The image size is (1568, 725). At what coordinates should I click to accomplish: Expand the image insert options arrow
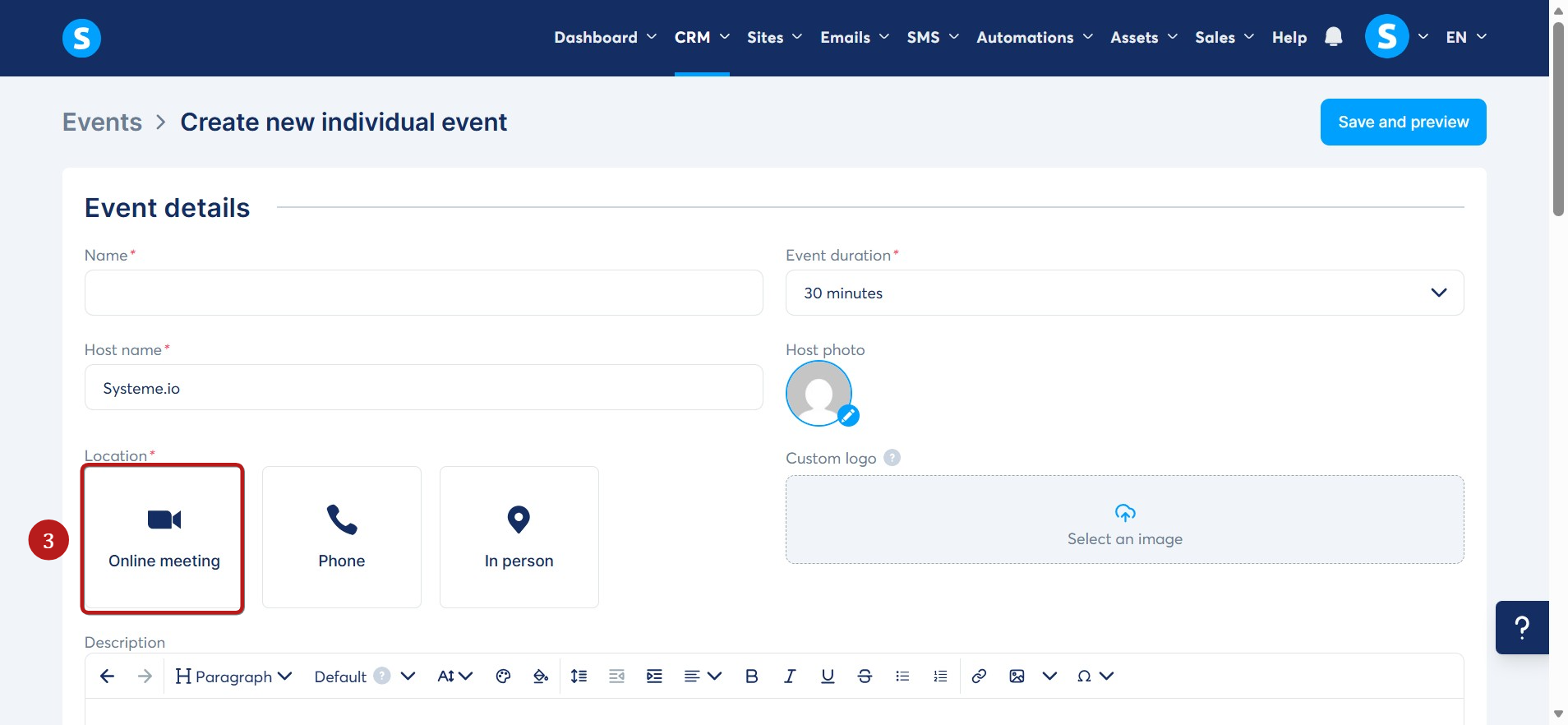(1049, 676)
